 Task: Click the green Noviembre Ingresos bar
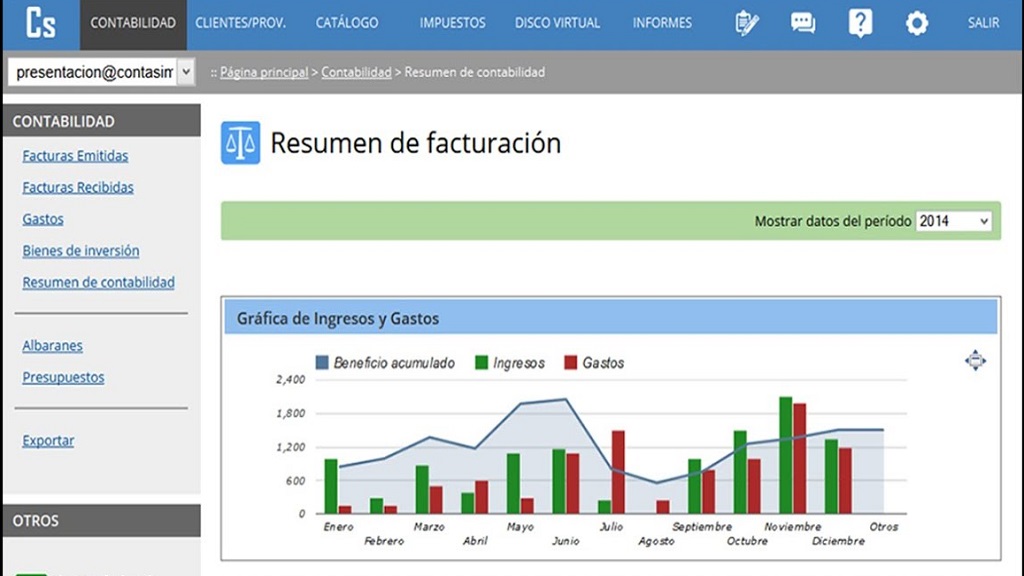tap(786, 455)
